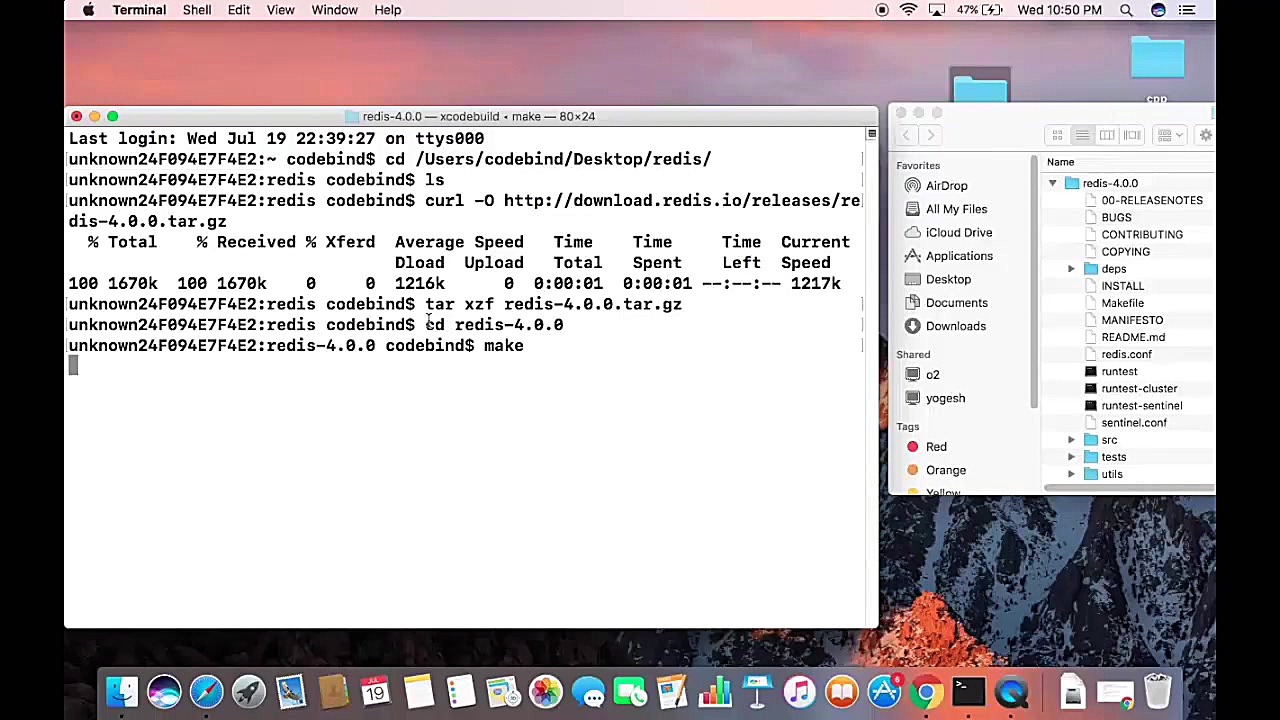Viewport: 1280px width, 720px height.
Task: Open the Shell menu in Terminal
Action: click(196, 10)
